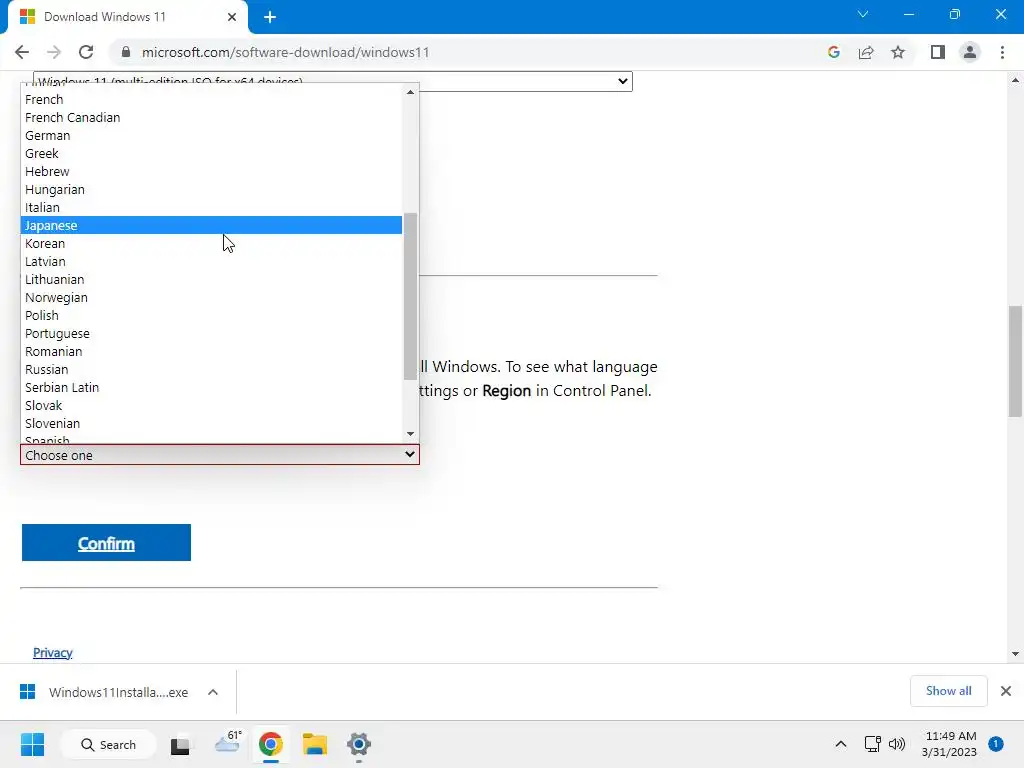1024x768 pixels.
Task: Open the Choose one language dropdown
Action: [x=220, y=455]
